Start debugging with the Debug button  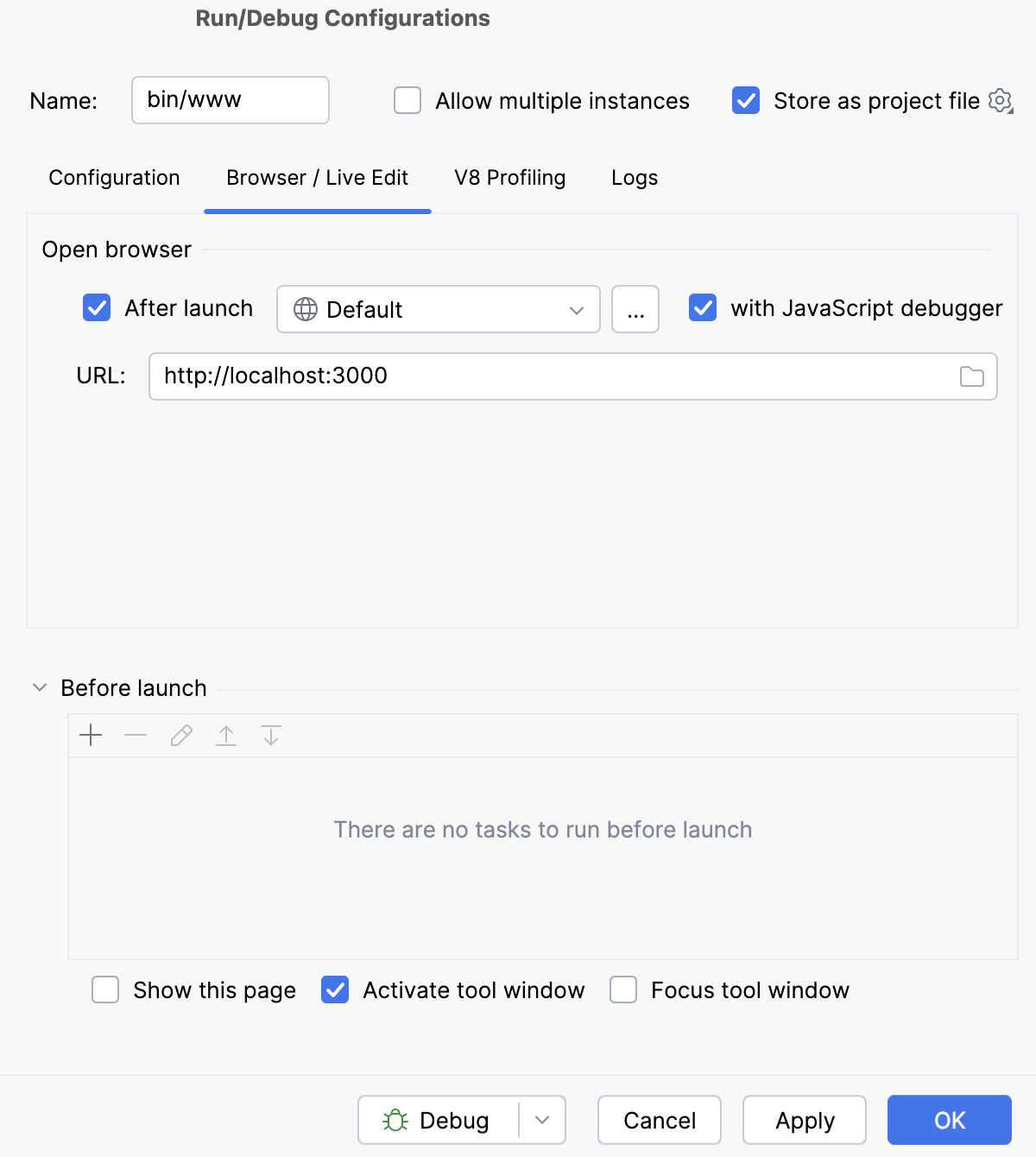pyautogui.click(x=440, y=1120)
